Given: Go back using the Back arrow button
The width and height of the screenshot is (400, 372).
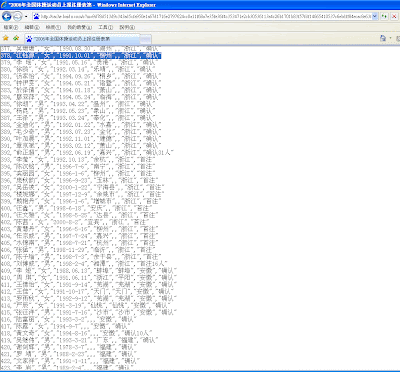Looking at the screenshot, I should point(7,16).
